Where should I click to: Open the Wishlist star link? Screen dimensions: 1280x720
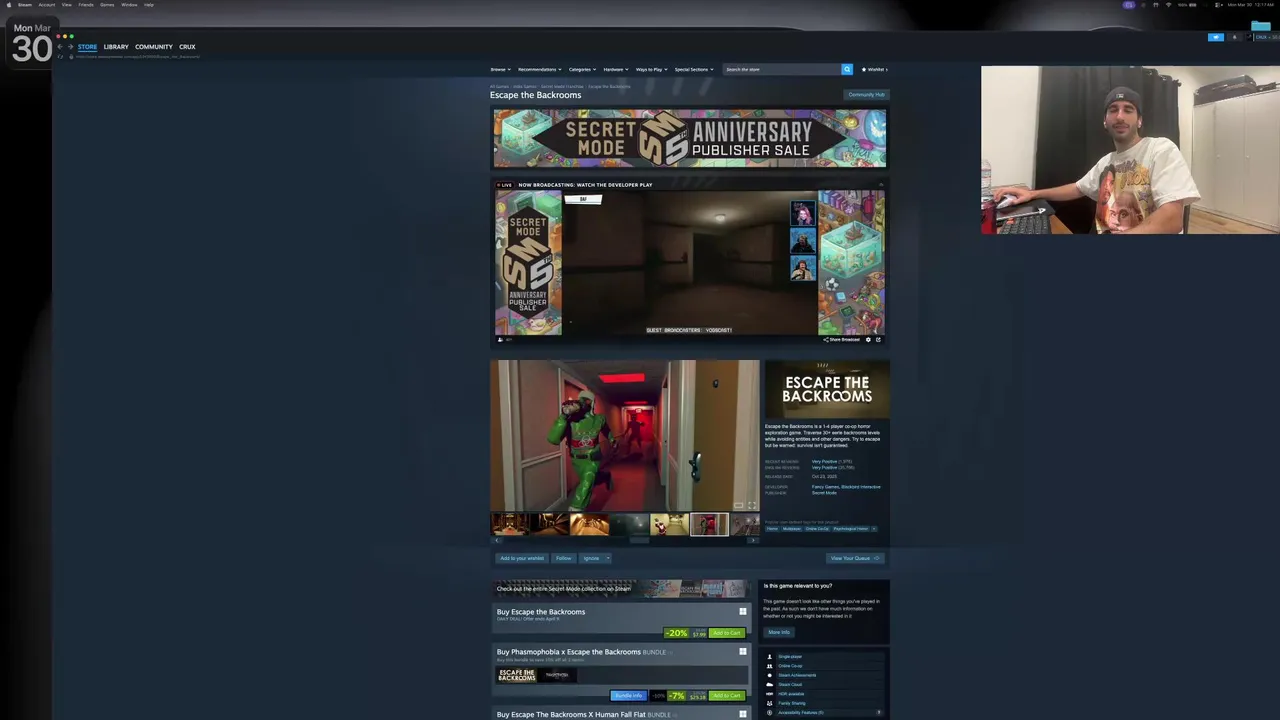pyautogui.click(x=872, y=69)
